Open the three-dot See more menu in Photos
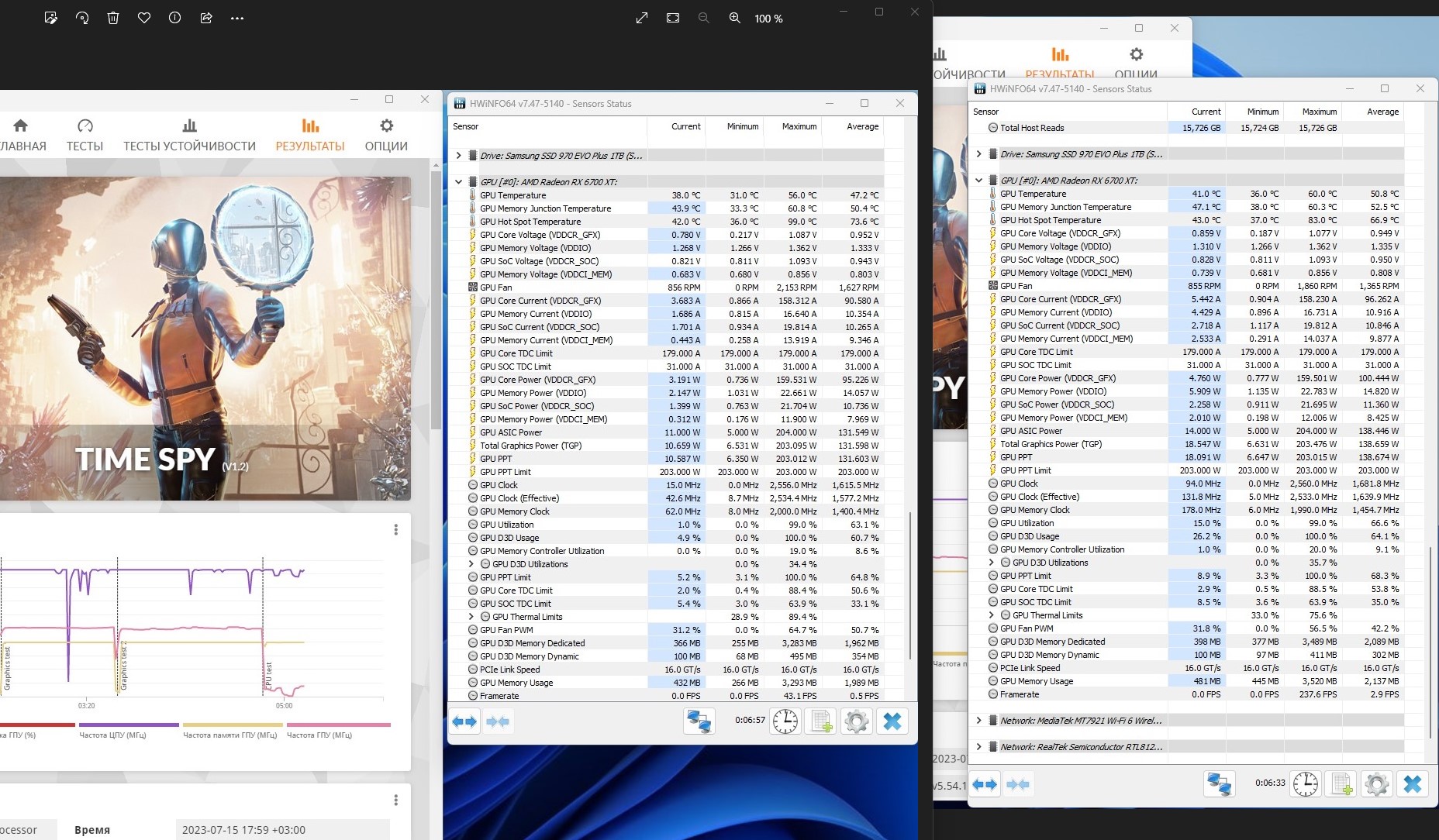Viewport: 1439px width, 840px height. click(x=237, y=18)
